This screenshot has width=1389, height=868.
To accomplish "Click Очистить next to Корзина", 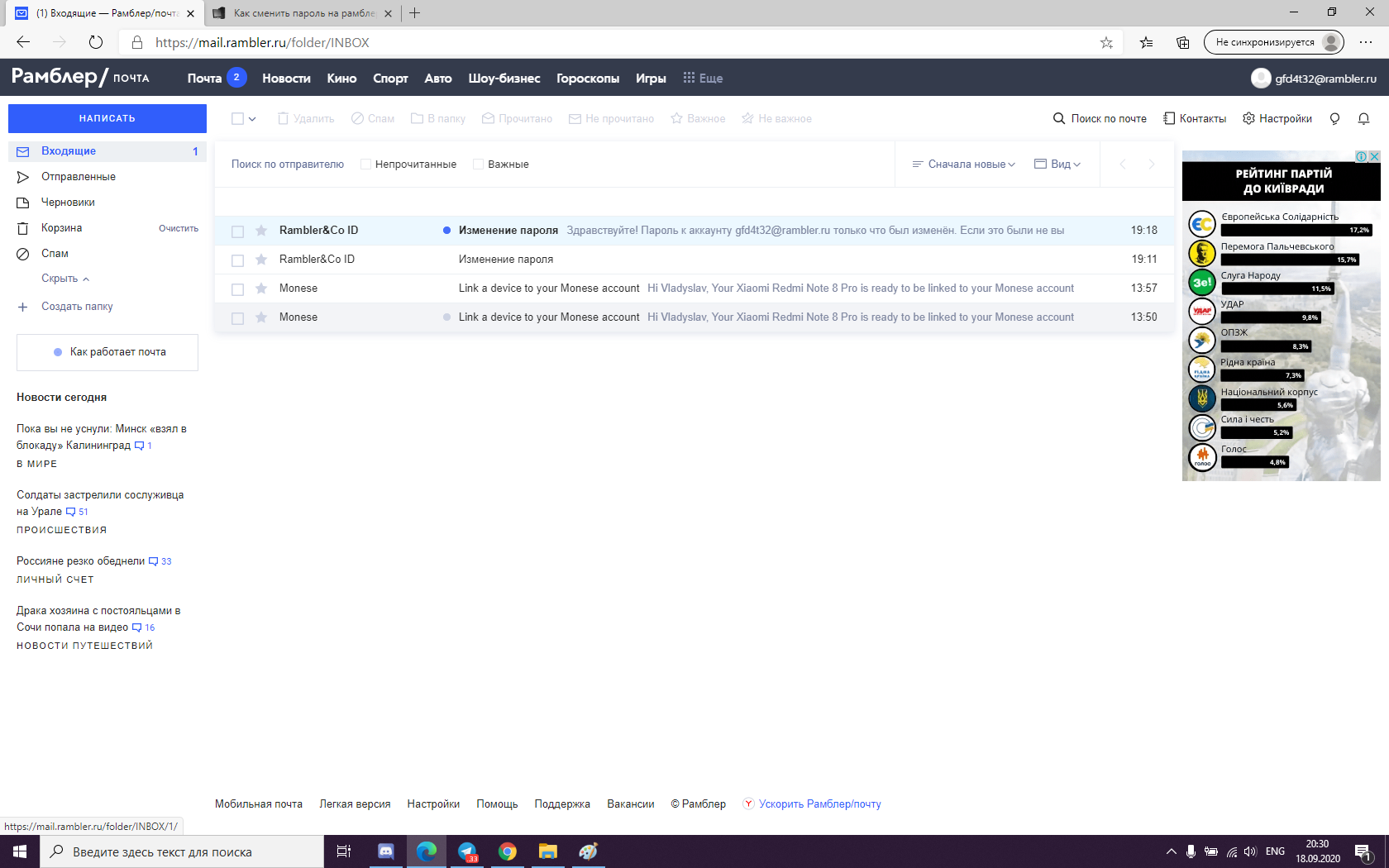I will (x=179, y=229).
